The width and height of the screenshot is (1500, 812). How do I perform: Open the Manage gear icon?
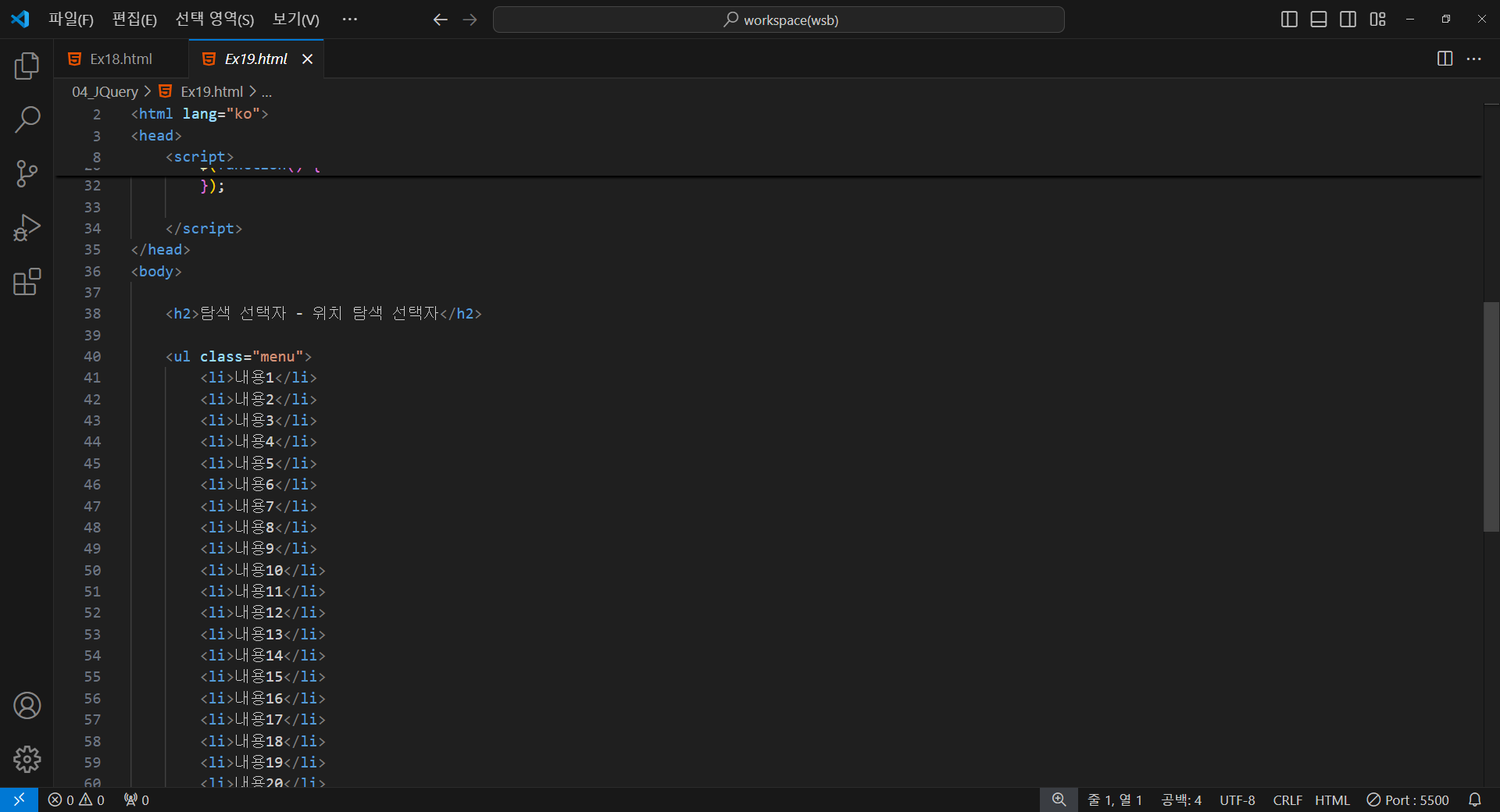27,759
